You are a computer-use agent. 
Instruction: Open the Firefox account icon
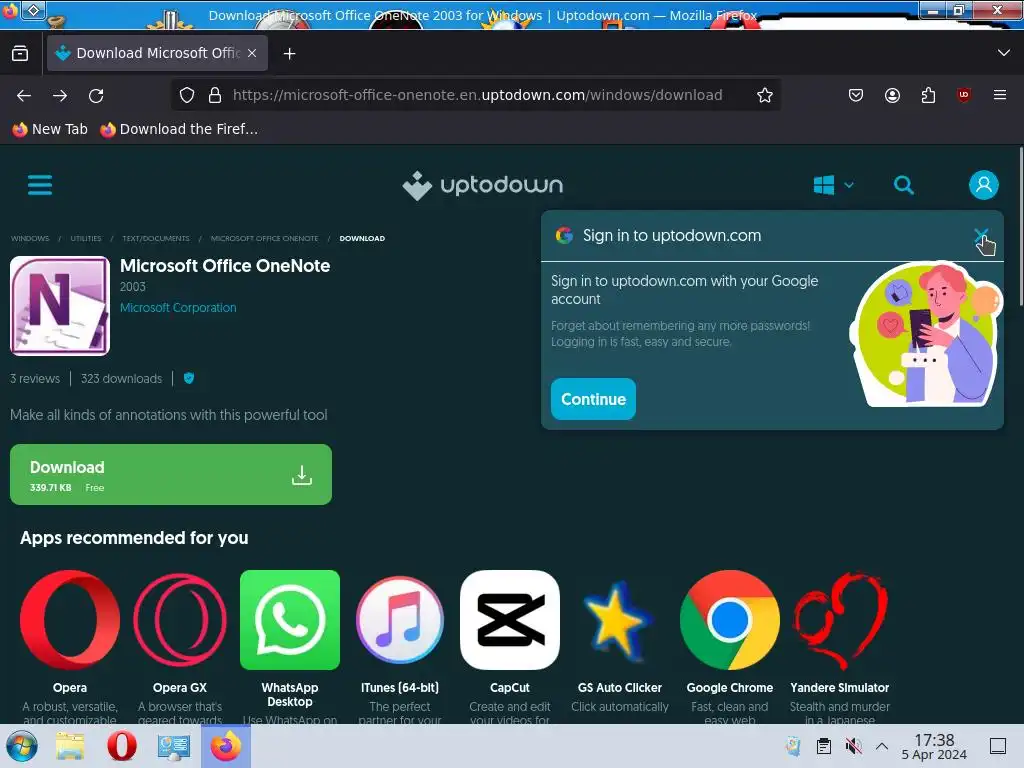892,95
